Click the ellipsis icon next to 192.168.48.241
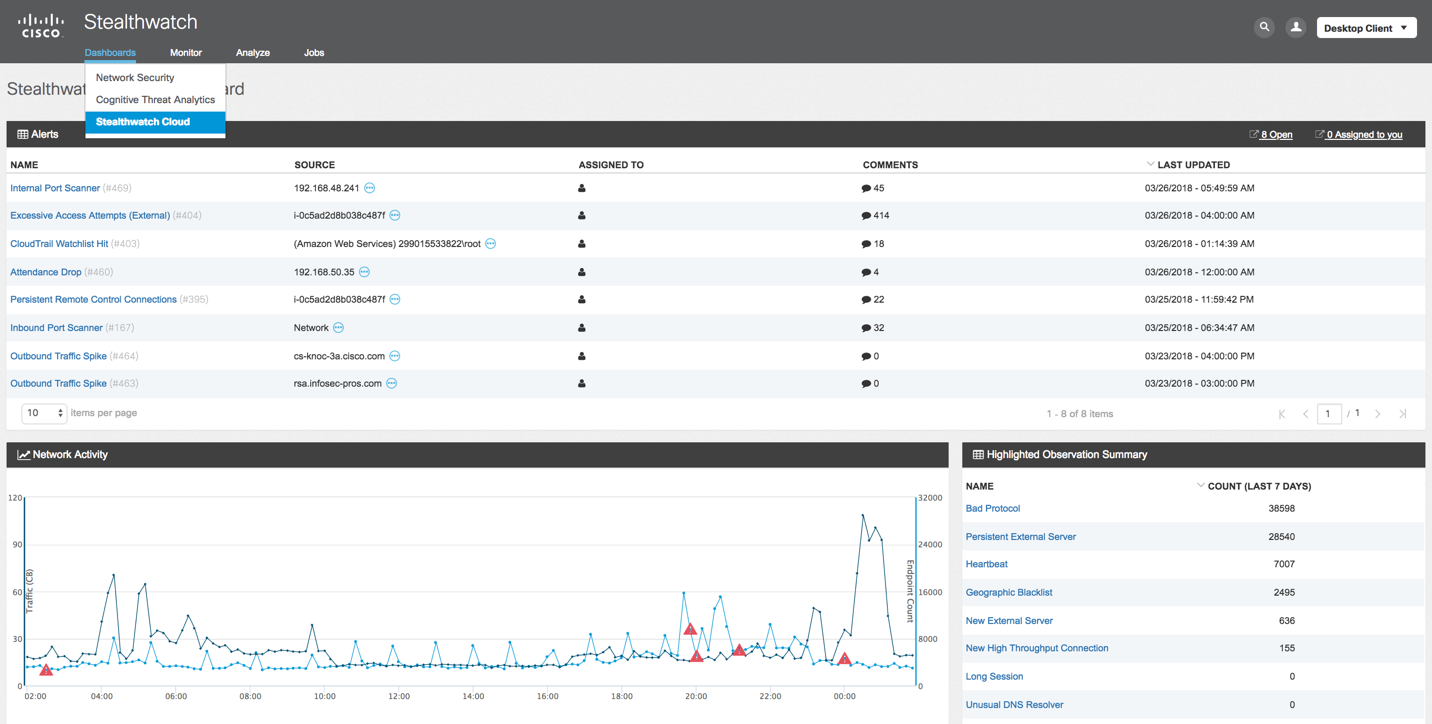The height and width of the screenshot is (724, 1432). tap(370, 188)
